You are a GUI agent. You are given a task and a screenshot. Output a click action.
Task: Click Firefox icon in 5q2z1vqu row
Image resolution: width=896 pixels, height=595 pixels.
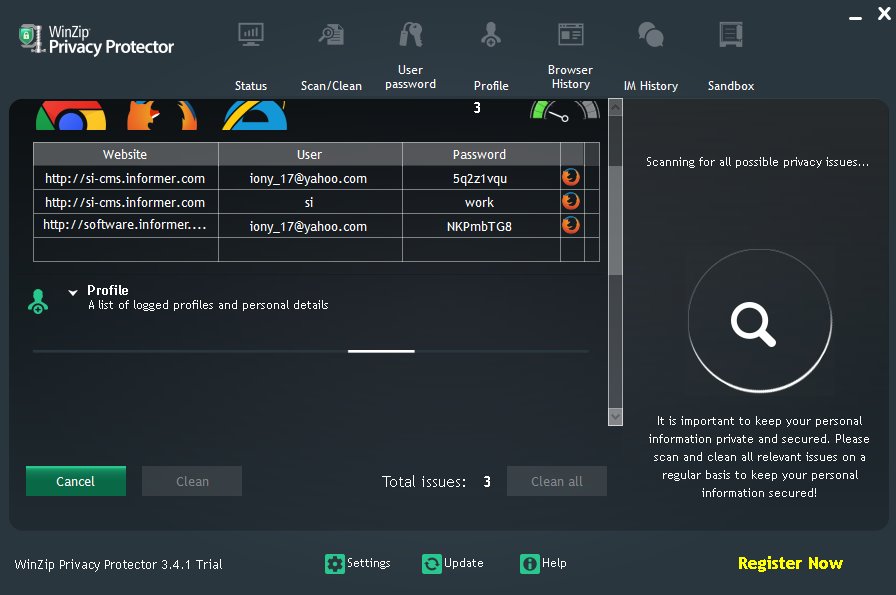(570, 178)
